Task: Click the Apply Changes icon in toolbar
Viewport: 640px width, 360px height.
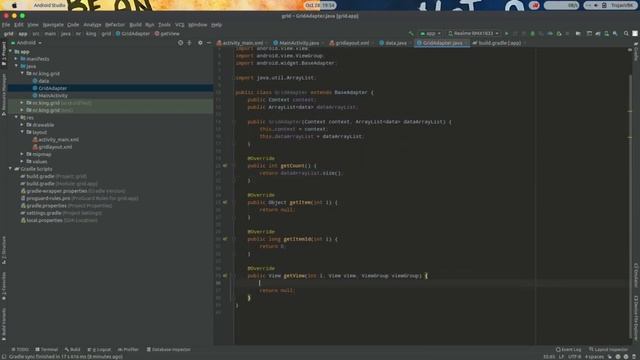Action: [x=515, y=33]
